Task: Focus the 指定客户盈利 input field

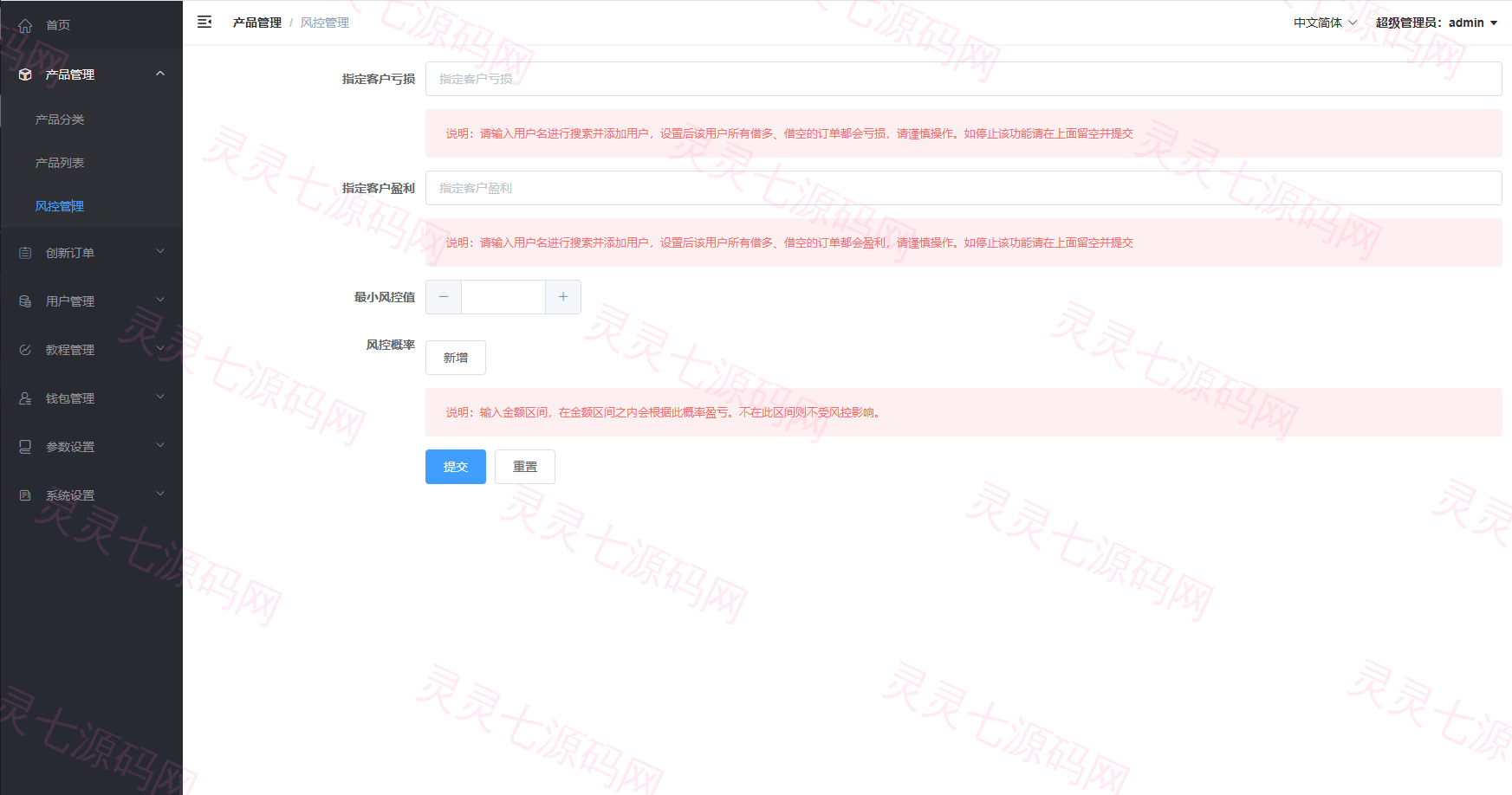Action: [964, 188]
